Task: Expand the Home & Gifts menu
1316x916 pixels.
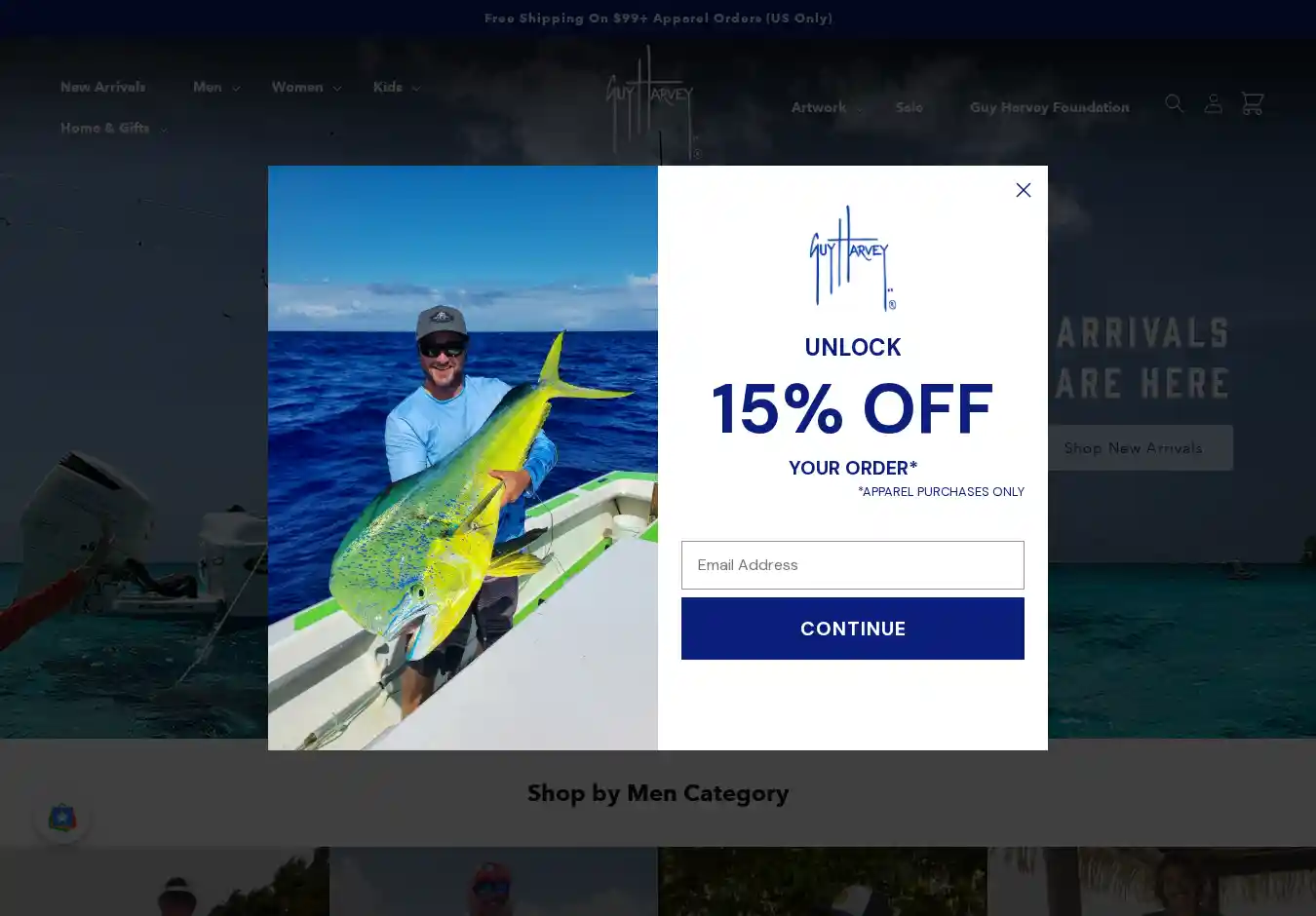Action: pyautogui.click(x=114, y=128)
